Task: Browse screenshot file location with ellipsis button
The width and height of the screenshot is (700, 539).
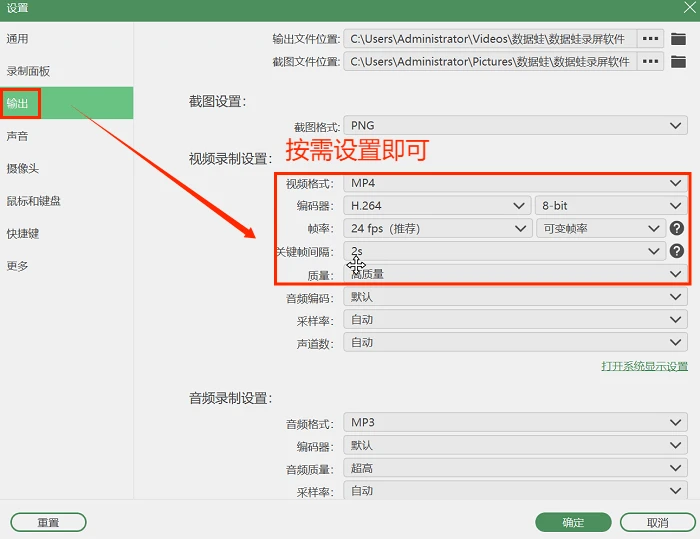Action: click(x=650, y=61)
